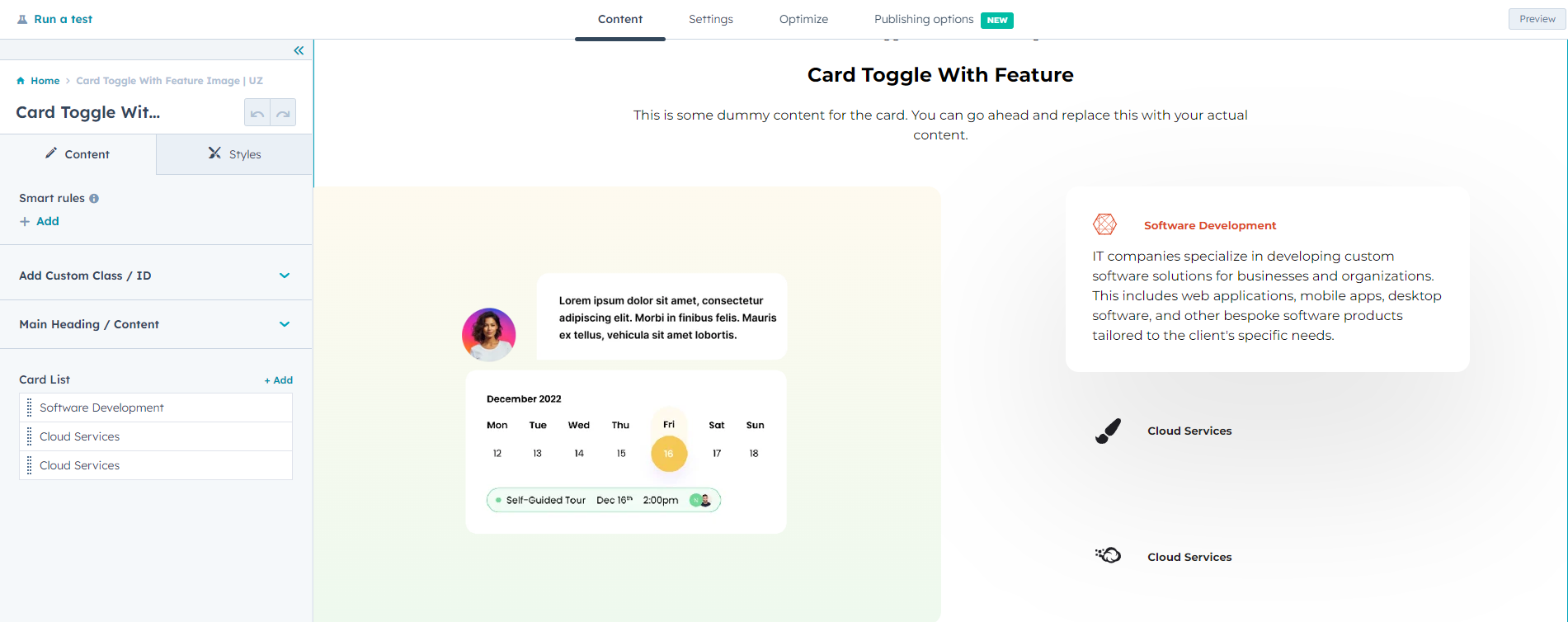Screen dimensions: 1568x622
Task: Expand Add Custom Class / ID section
Action: (285, 276)
